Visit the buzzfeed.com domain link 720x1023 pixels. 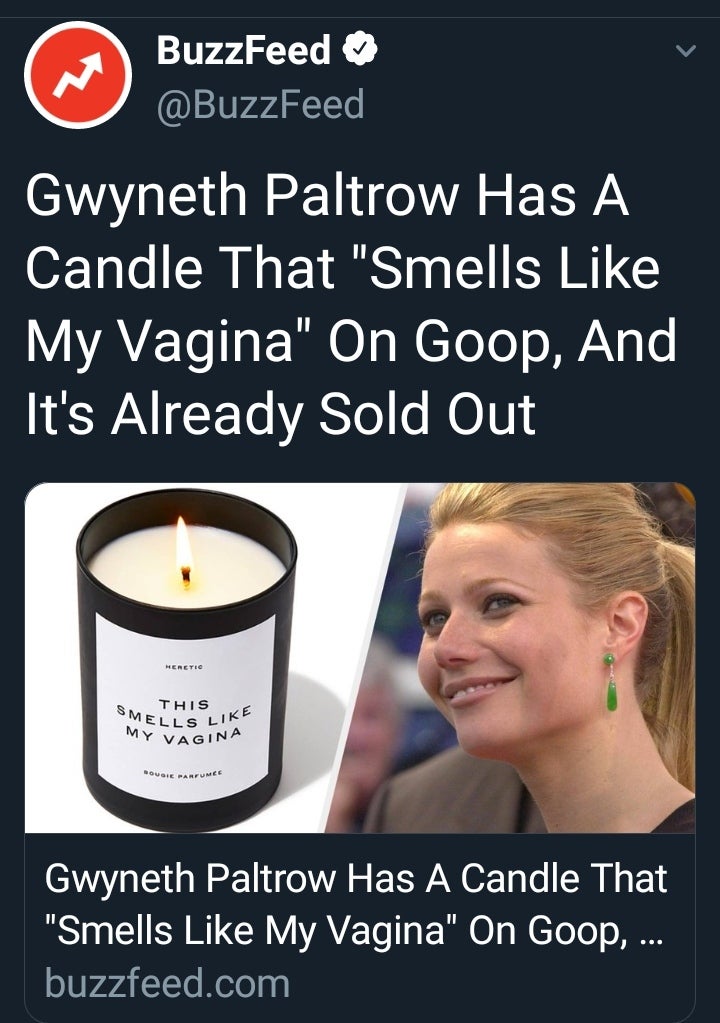point(168,983)
